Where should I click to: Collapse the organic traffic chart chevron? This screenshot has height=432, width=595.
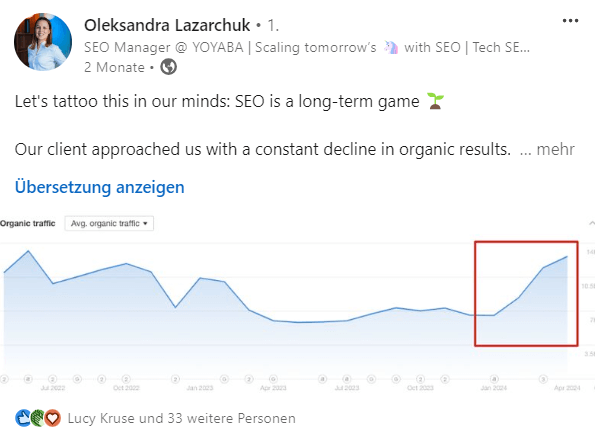(x=591, y=223)
